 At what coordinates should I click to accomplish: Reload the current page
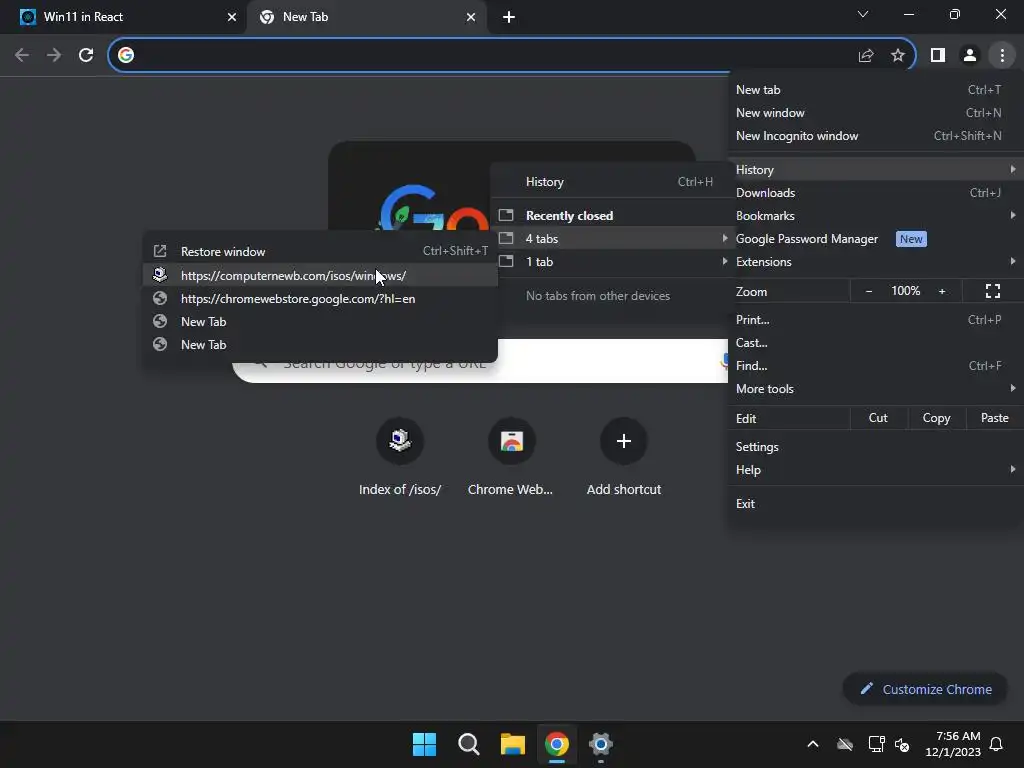[86, 55]
